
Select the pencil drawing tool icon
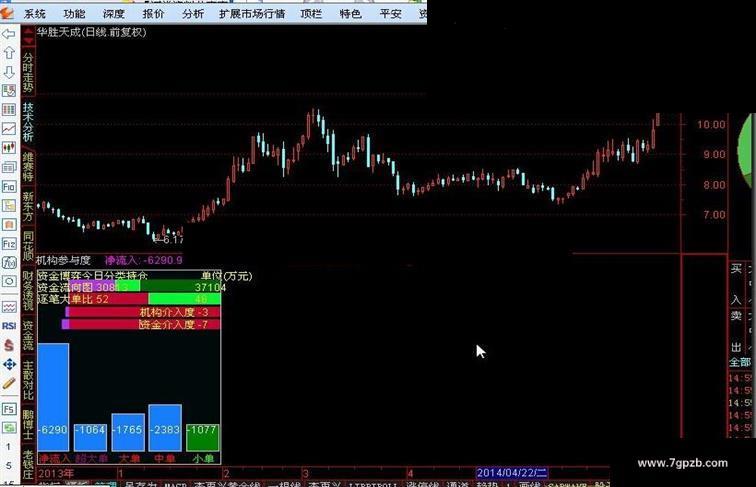pos(9,383)
